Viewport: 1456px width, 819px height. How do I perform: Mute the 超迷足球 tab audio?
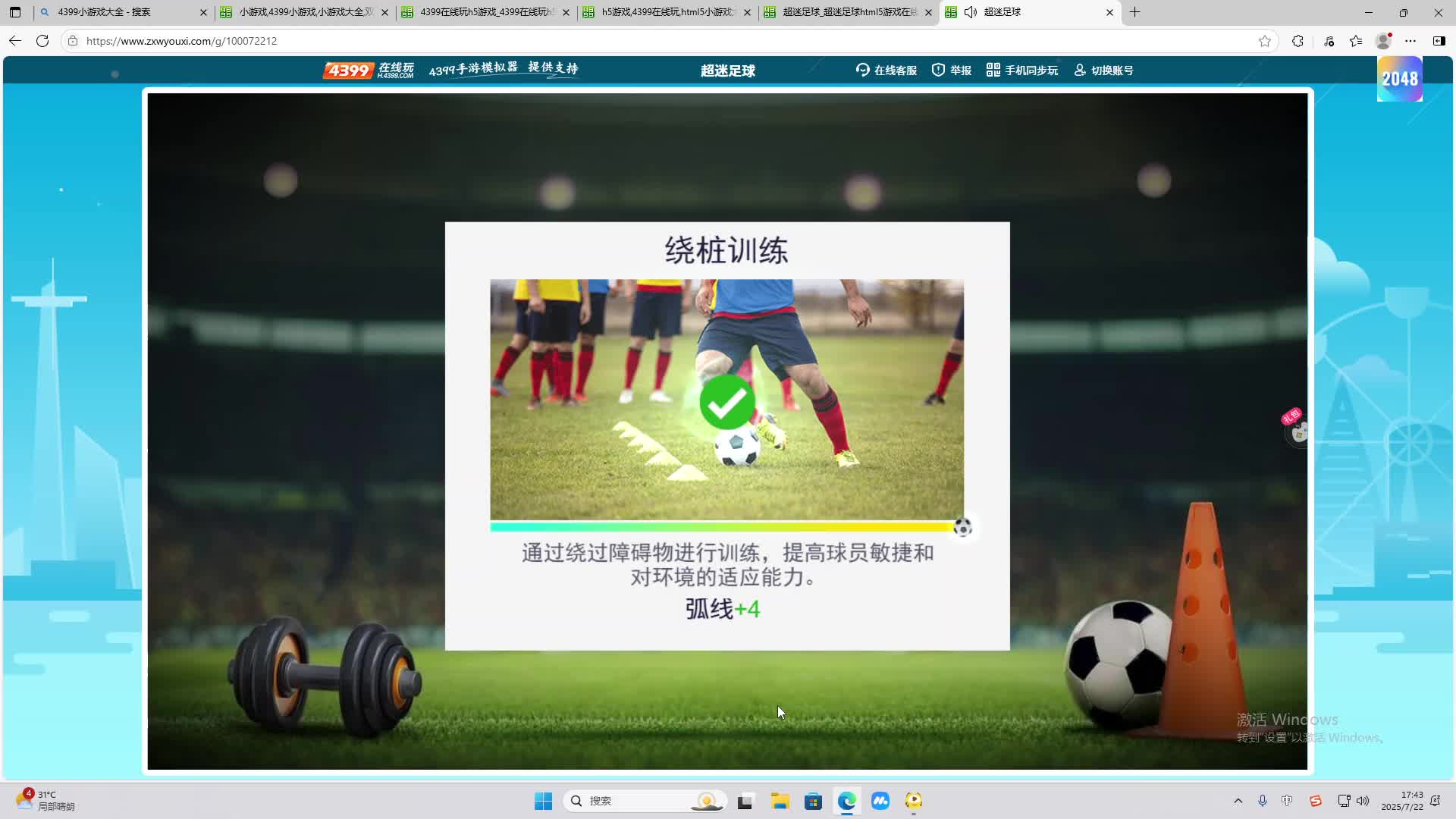[970, 12]
